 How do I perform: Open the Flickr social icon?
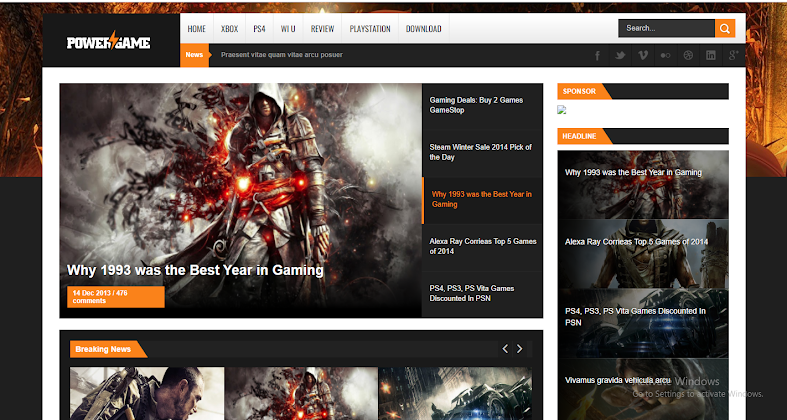pyautogui.click(x=666, y=55)
